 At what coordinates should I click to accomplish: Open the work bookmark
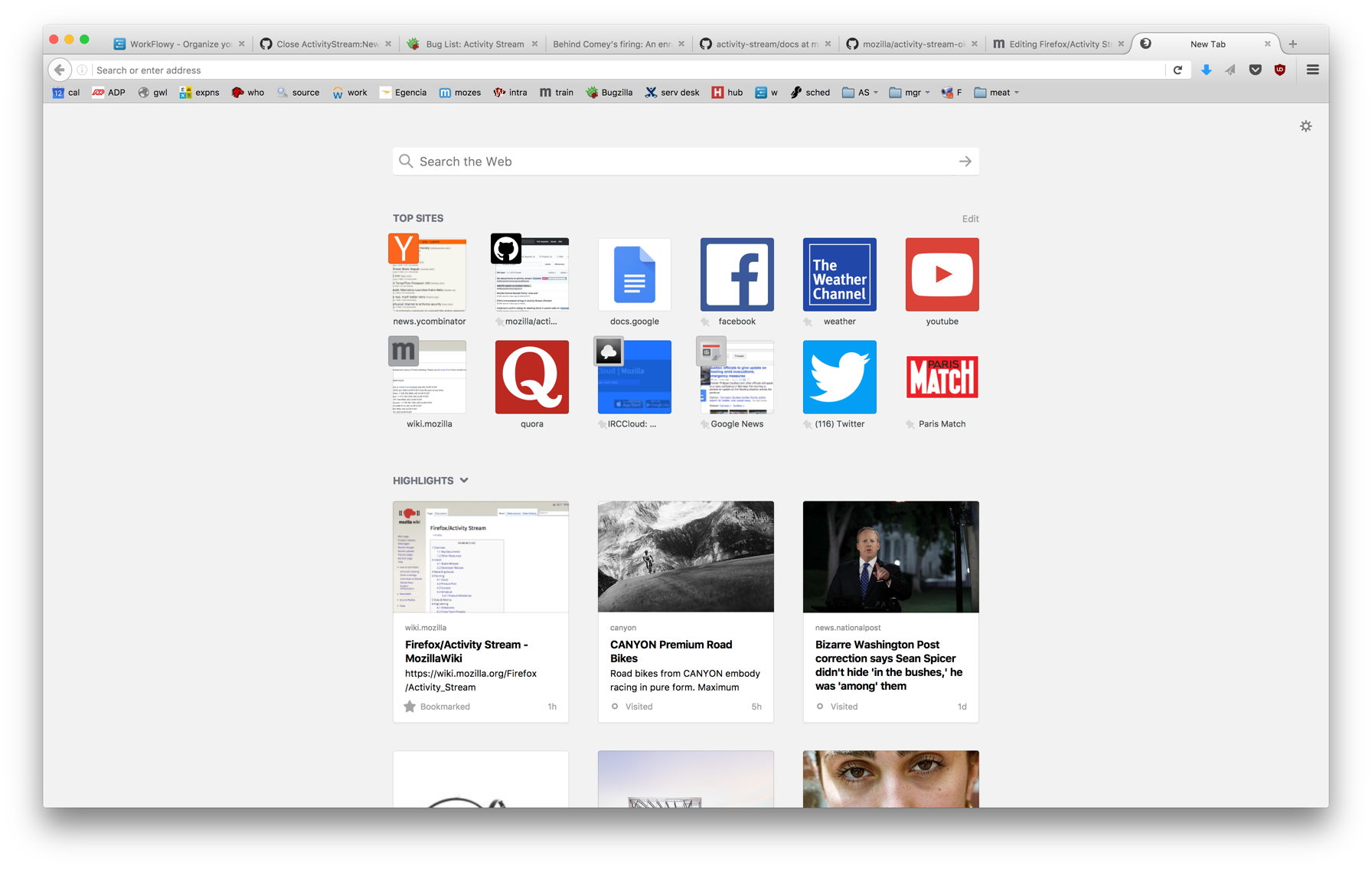coord(350,93)
